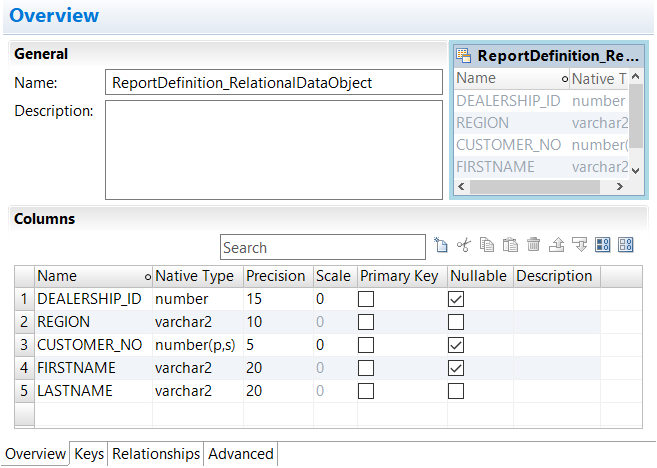Image resolution: width=657 pixels, height=468 pixels.
Task: Click in the Description text area
Action: tap(272, 149)
